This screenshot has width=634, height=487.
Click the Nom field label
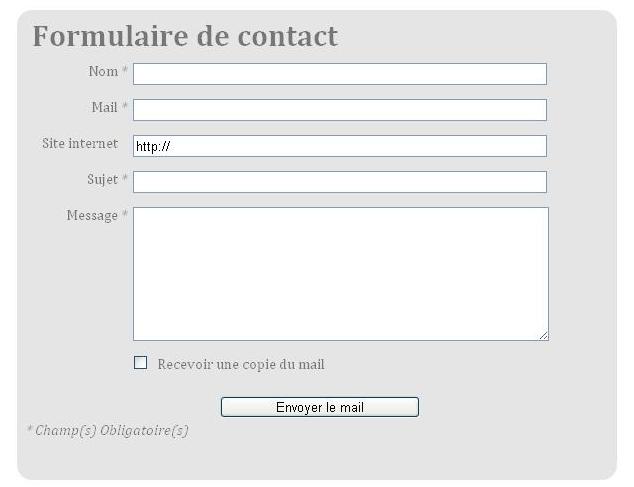tap(103, 71)
